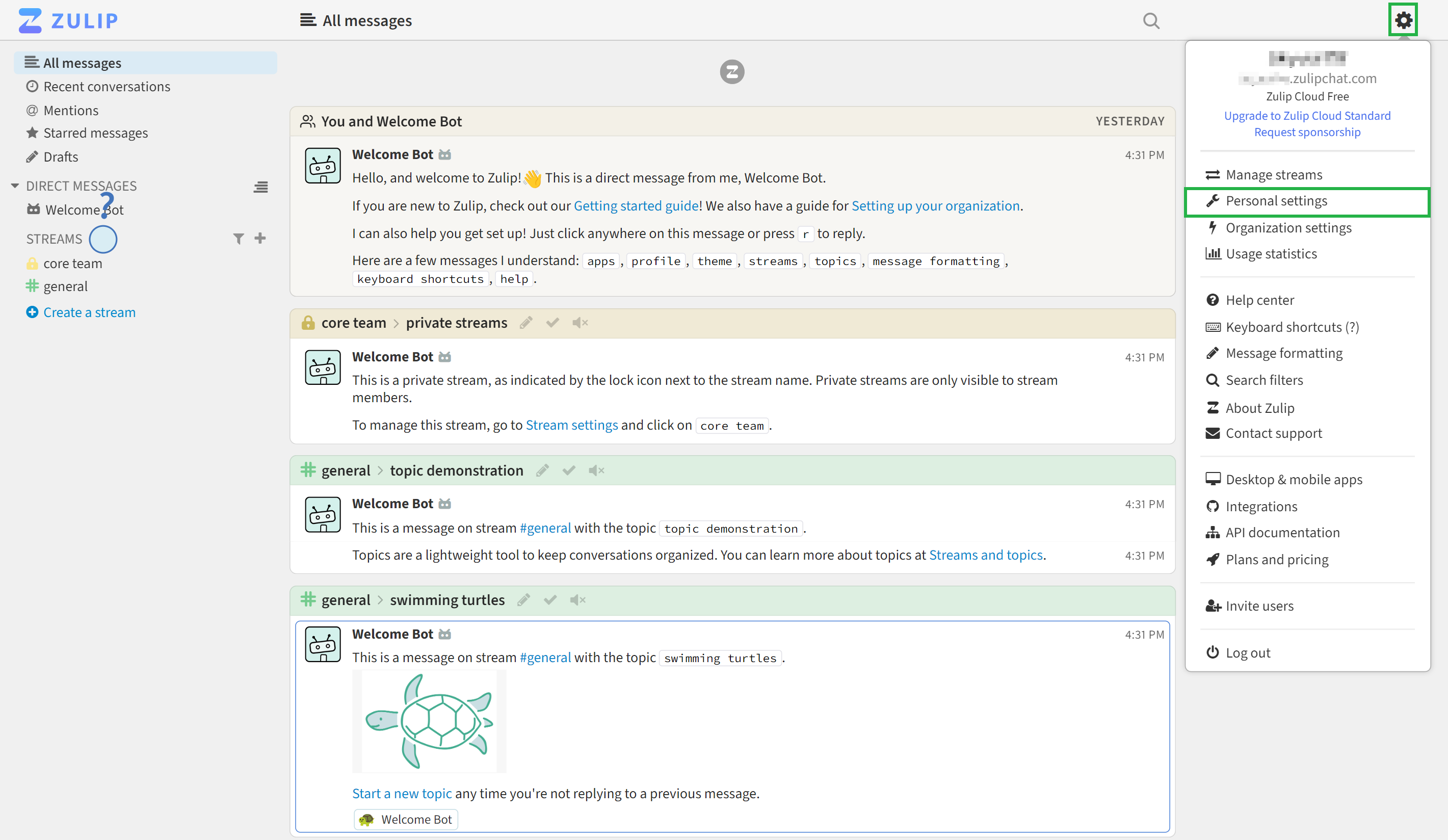This screenshot has width=1448, height=840.
Task: Mark swimming turtles topic as resolved
Action: click(x=550, y=600)
